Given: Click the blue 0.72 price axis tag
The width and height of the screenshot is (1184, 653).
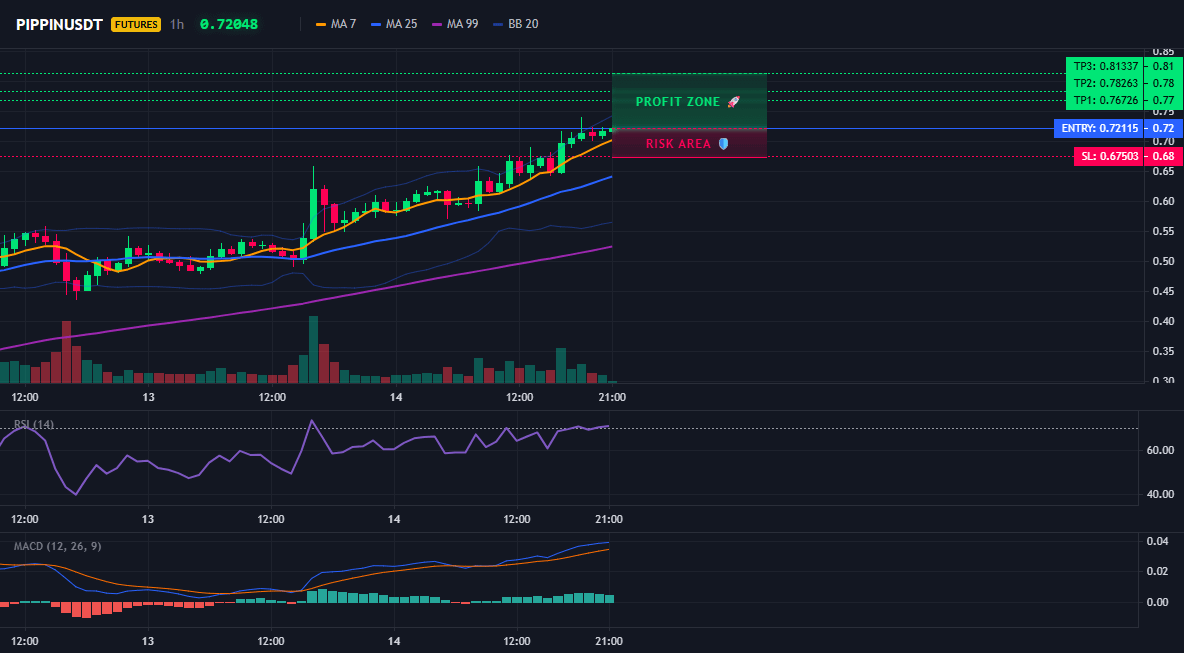Looking at the screenshot, I should click(x=1164, y=128).
